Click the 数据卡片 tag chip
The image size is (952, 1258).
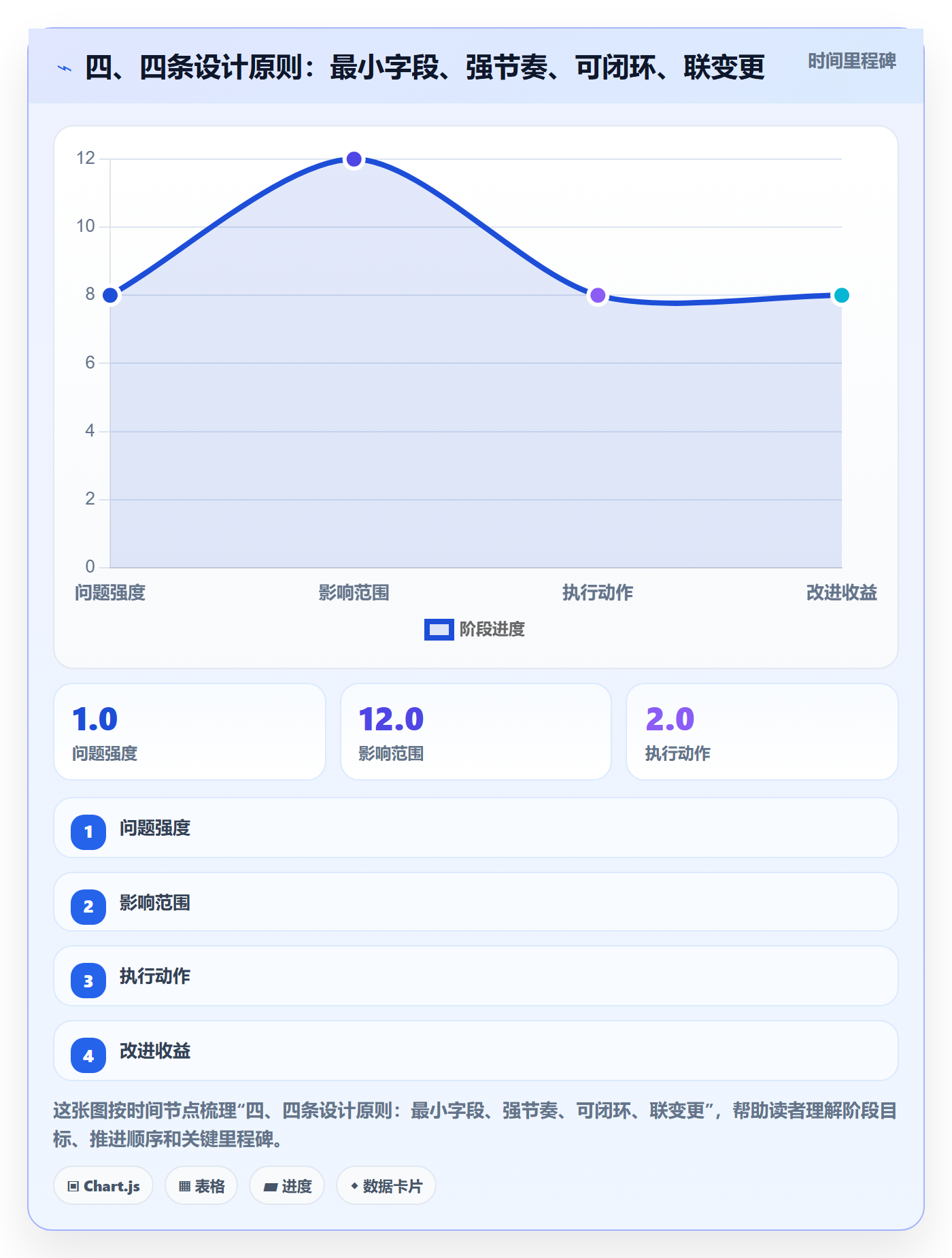(386, 1186)
